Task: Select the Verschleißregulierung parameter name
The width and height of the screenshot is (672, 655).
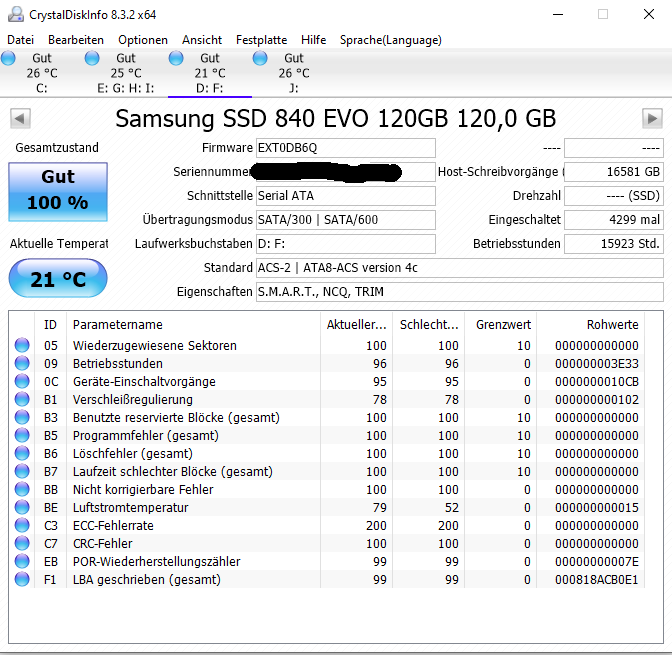Action: click(x=132, y=400)
